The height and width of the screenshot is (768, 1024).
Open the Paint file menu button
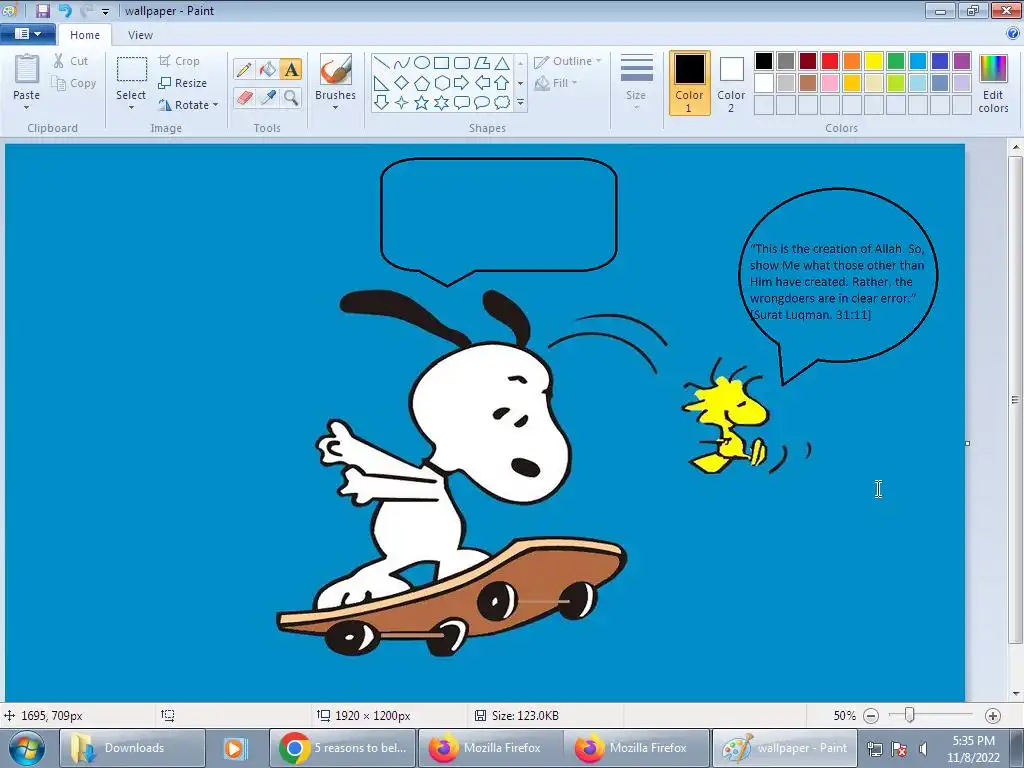(28, 34)
